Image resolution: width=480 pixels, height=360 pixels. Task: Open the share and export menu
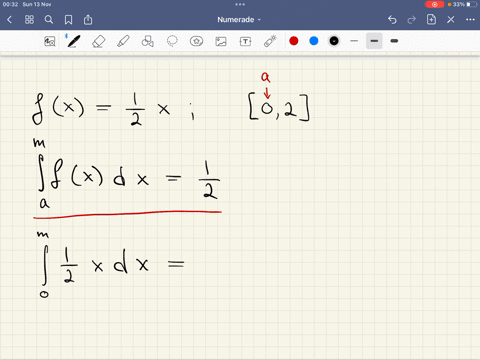pyautogui.click(x=88, y=20)
